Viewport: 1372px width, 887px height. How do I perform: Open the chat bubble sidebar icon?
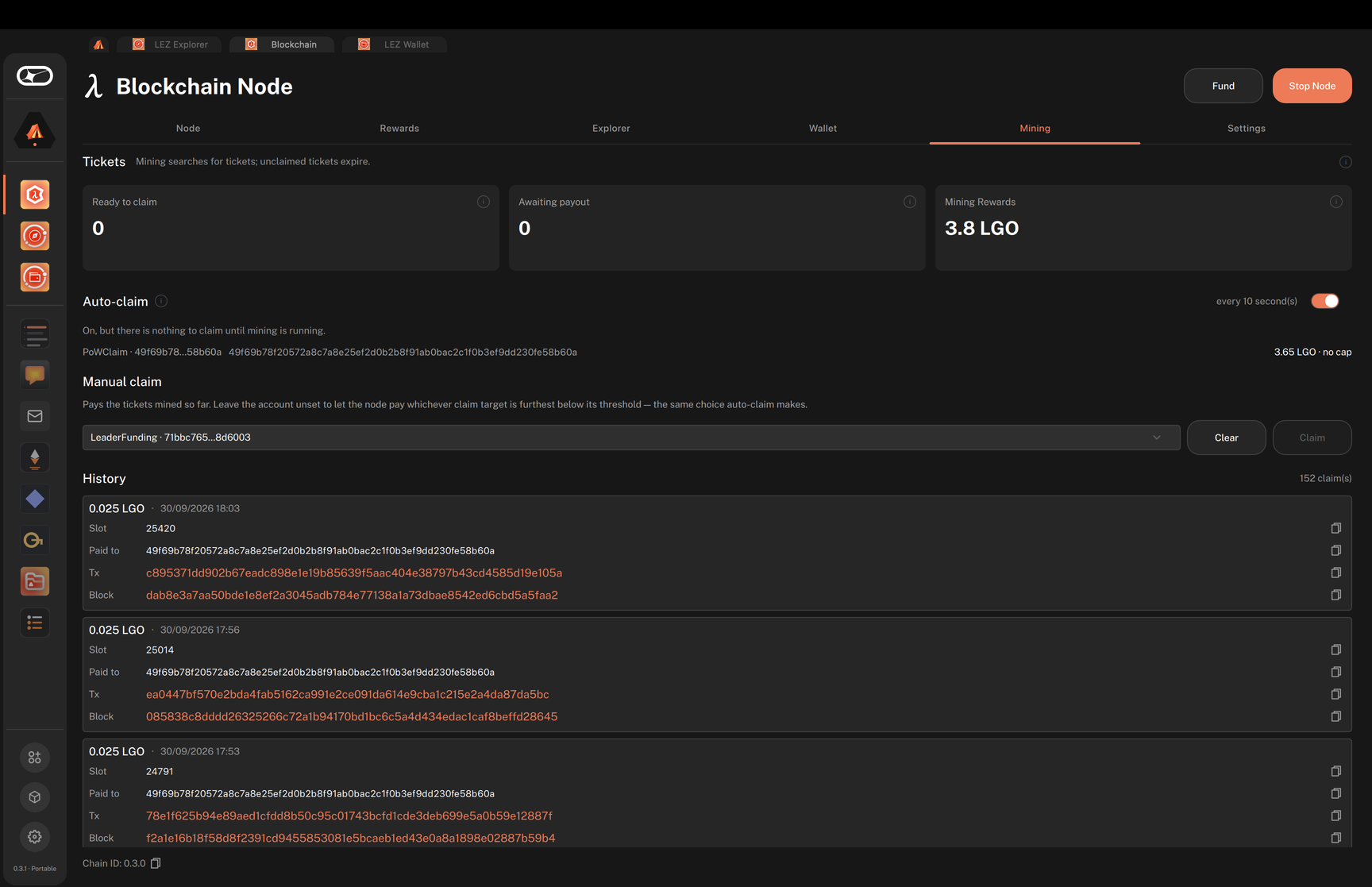[x=35, y=375]
